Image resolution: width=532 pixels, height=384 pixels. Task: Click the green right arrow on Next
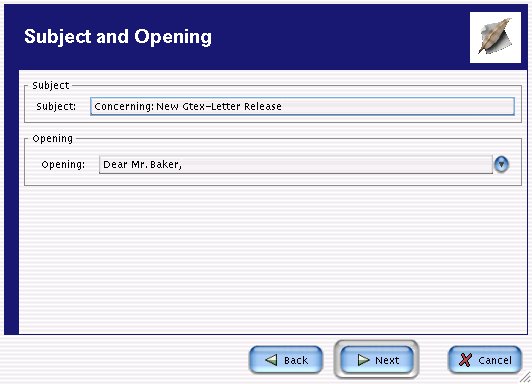point(363,360)
